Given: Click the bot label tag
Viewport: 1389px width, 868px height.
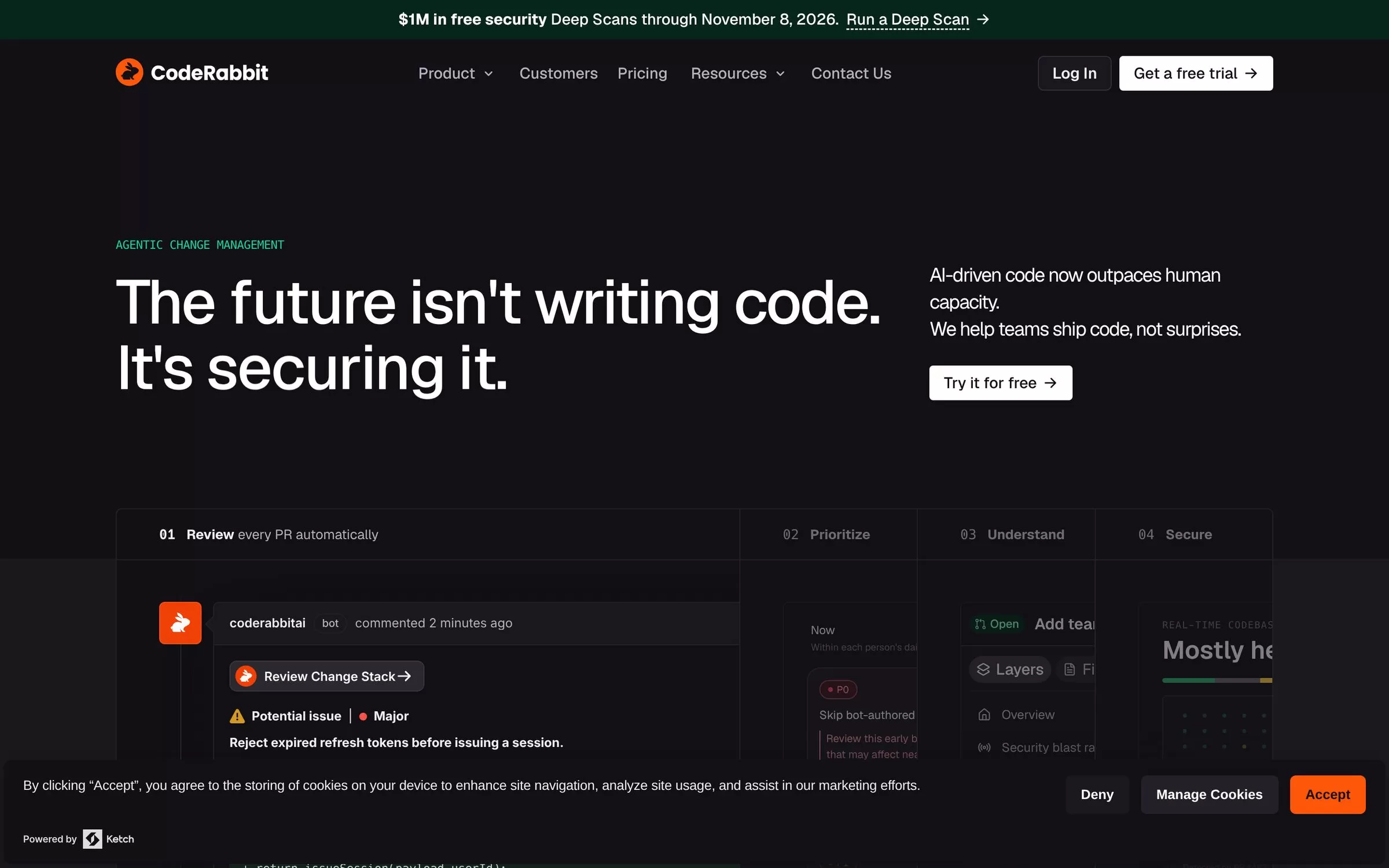Looking at the screenshot, I should tap(330, 623).
